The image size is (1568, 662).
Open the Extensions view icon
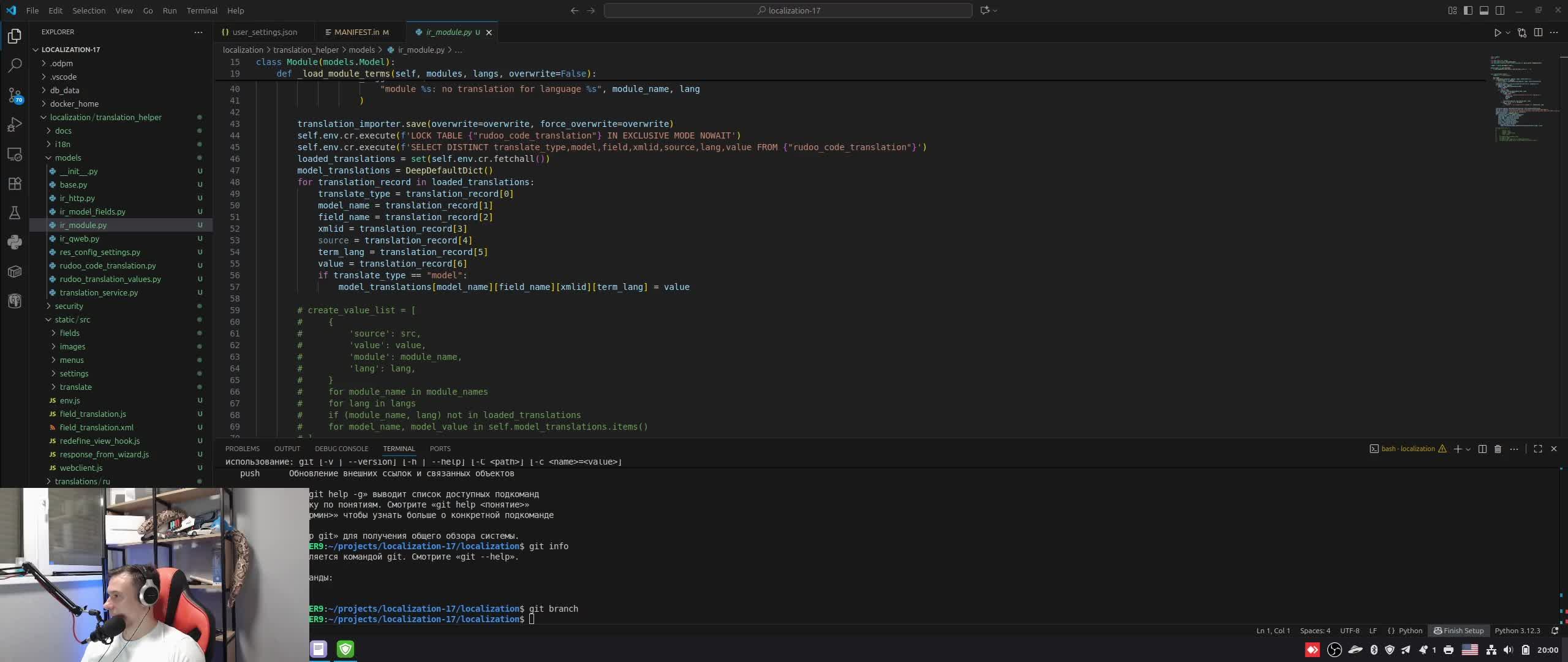pyautogui.click(x=15, y=183)
